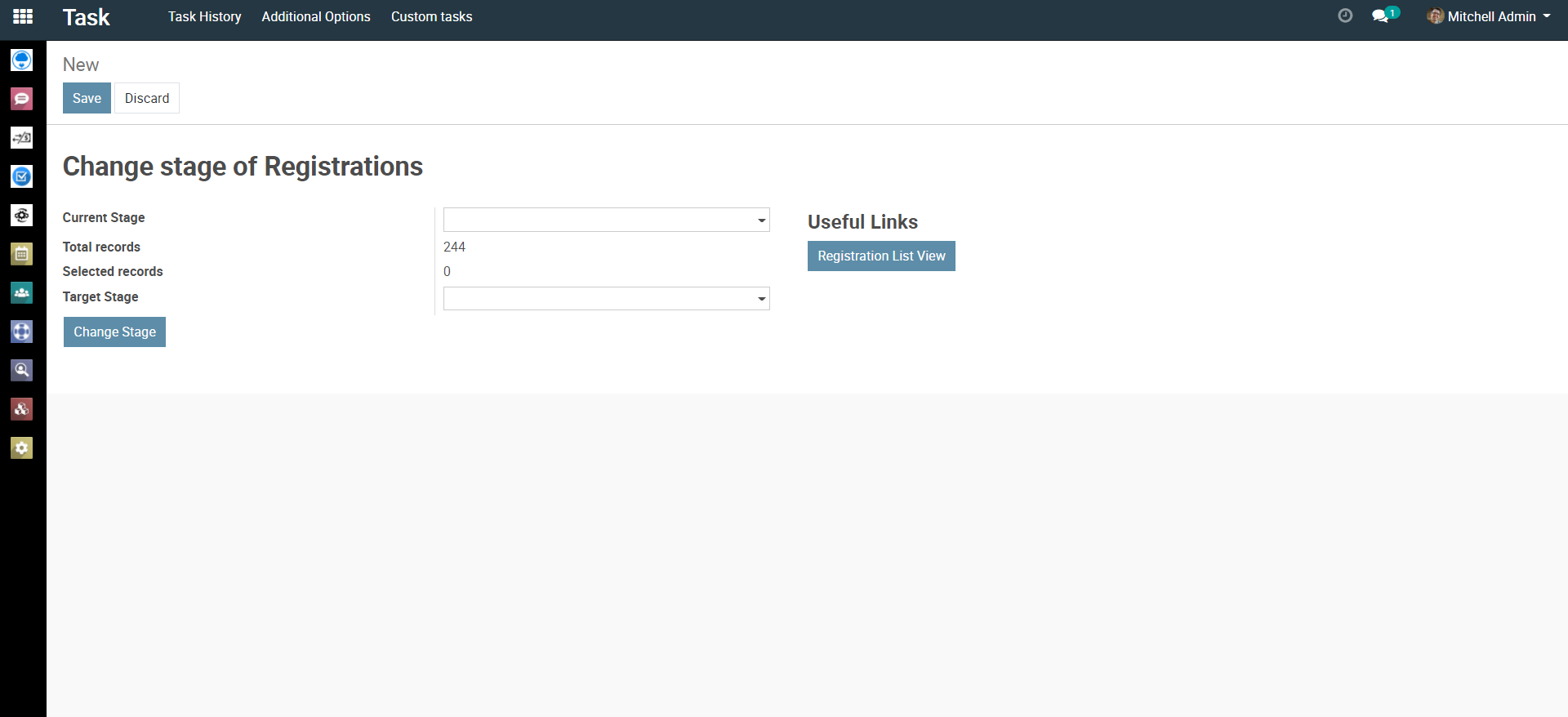This screenshot has width=1568, height=717.
Task: Click the blue cloud sidebar icon
Action: 22,60
